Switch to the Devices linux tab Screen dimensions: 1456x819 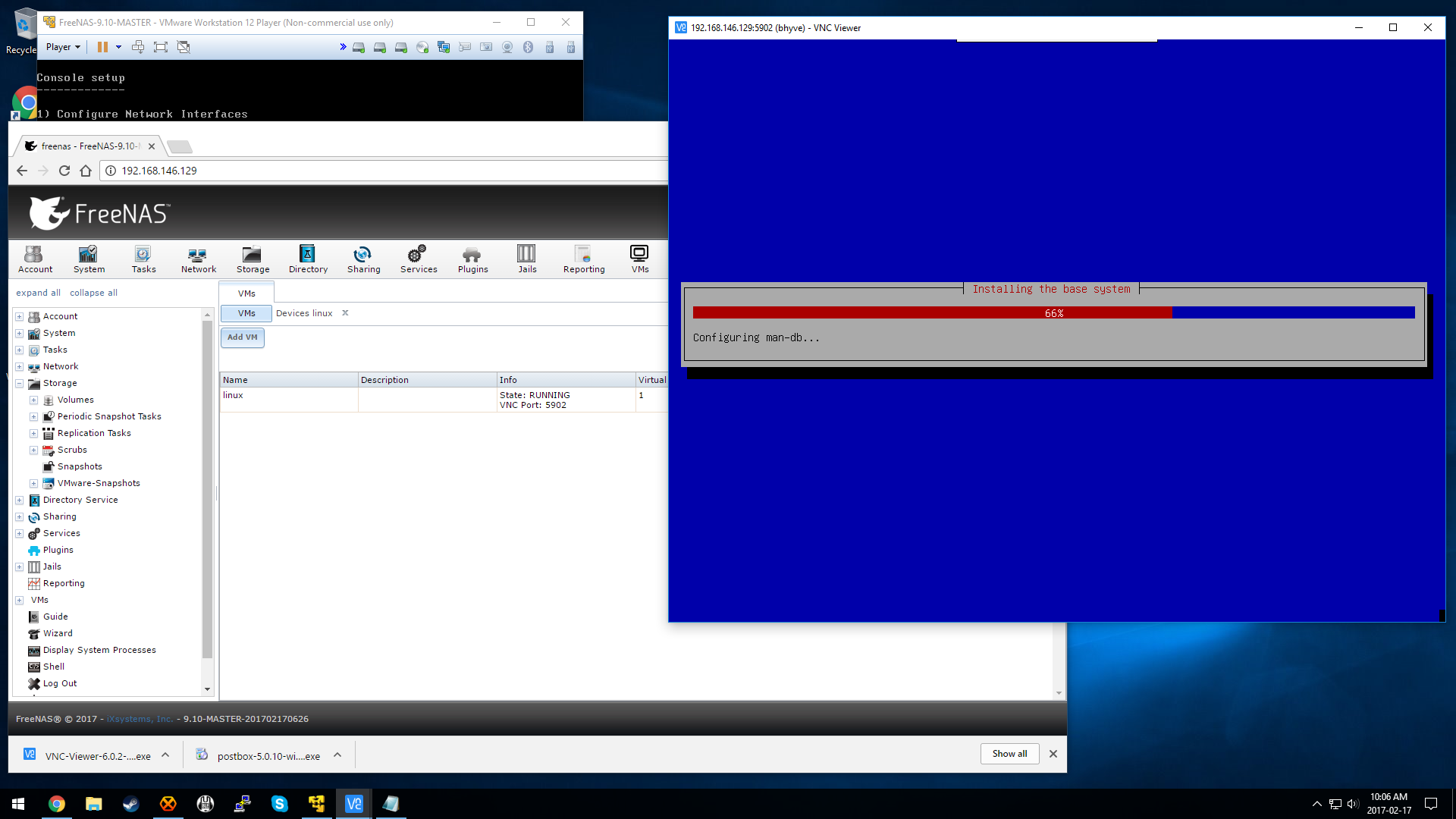pos(304,313)
